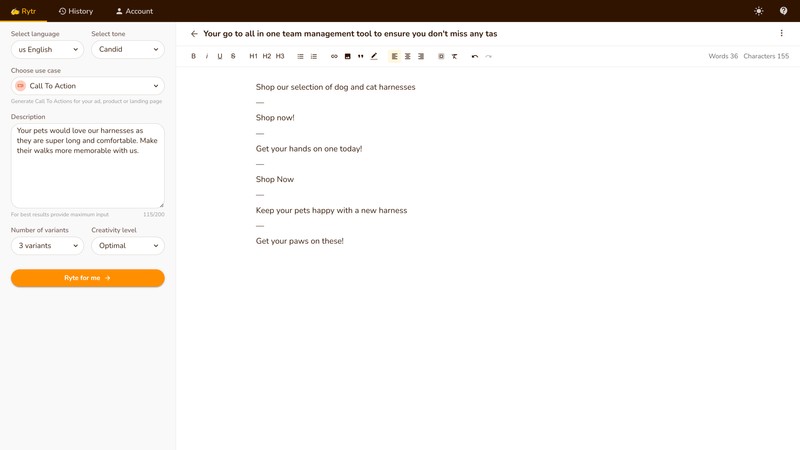
Task: Toggle the light/dark theme sun icon
Action: point(759,11)
